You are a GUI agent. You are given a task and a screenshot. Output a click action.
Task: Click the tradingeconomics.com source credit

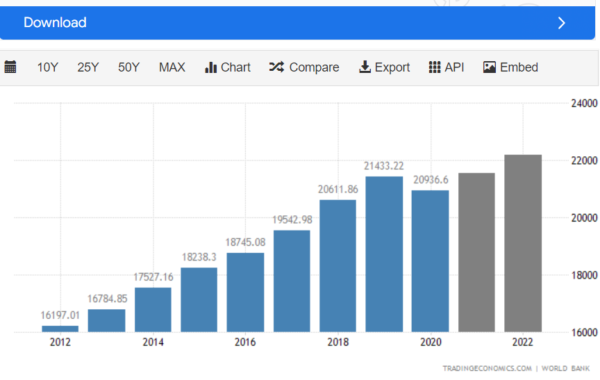487,368
